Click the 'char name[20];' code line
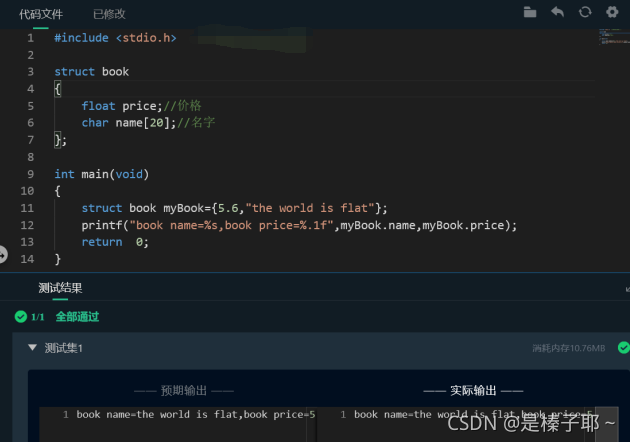The image size is (631, 442). (x=129, y=123)
